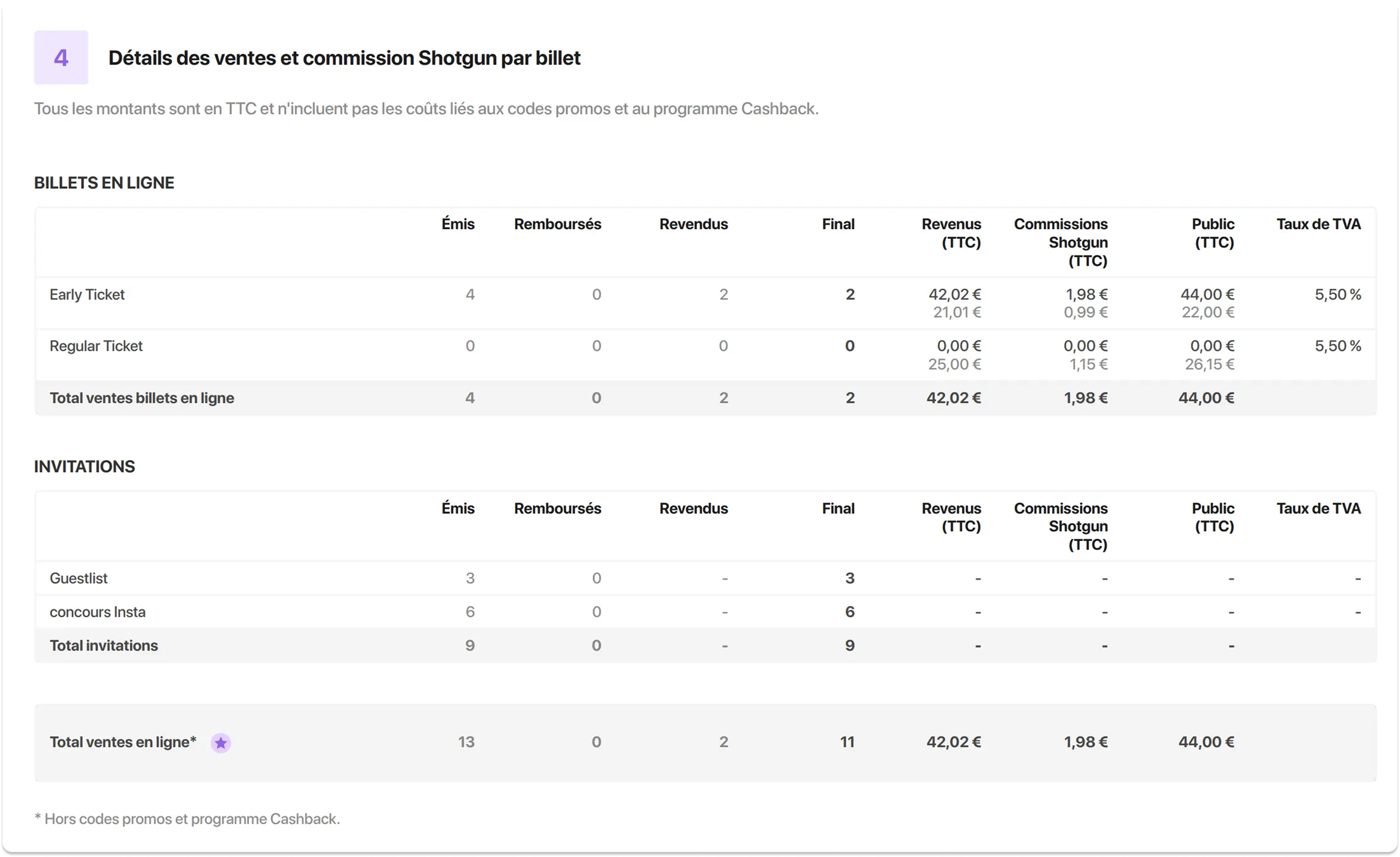The width and height of the screenshot is (1400, 857).
Task: Click the Guestlist invitation row
Action: (x=705, y=578)
